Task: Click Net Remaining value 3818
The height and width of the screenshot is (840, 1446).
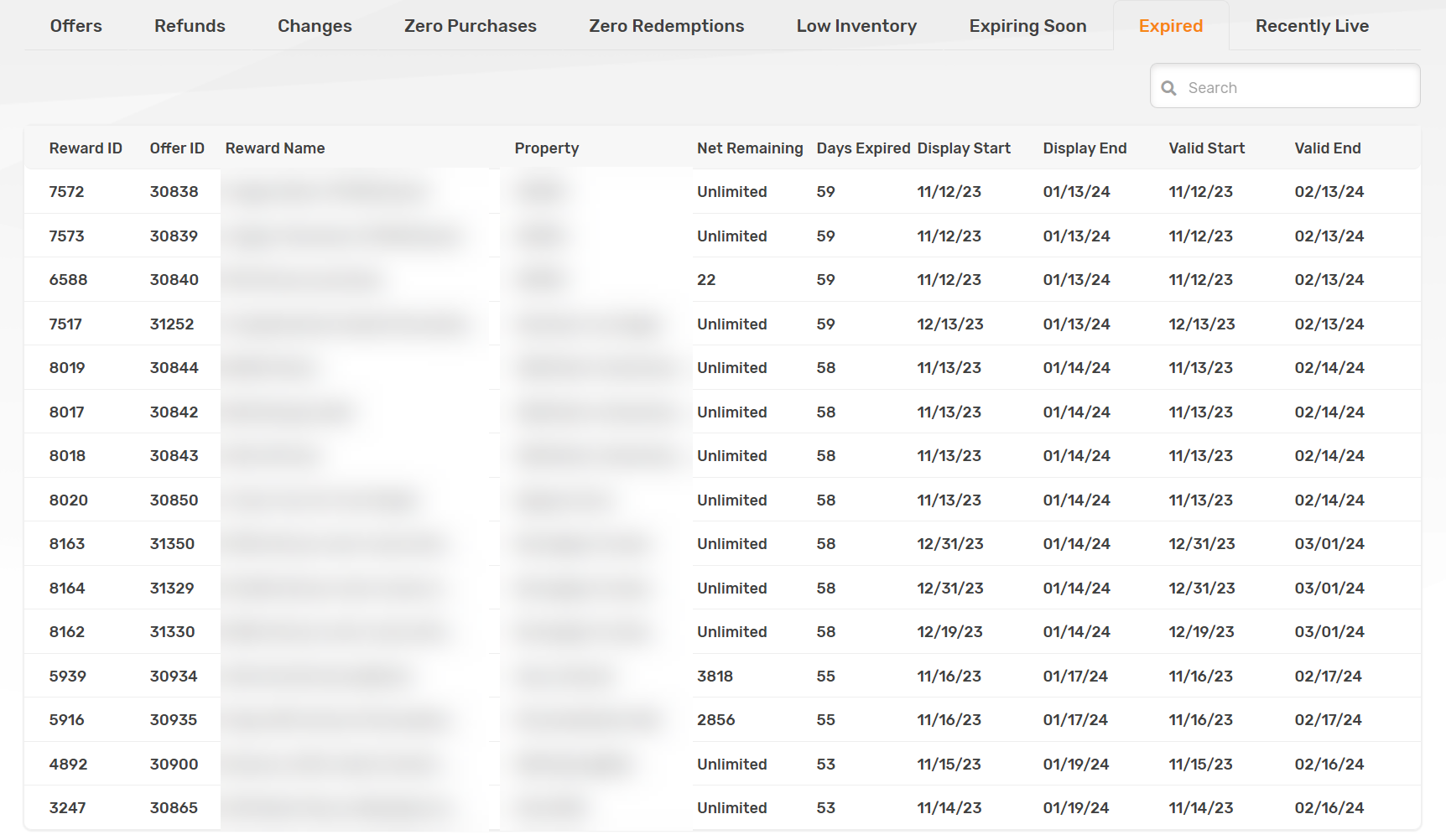Action: (x=715, y=677)
